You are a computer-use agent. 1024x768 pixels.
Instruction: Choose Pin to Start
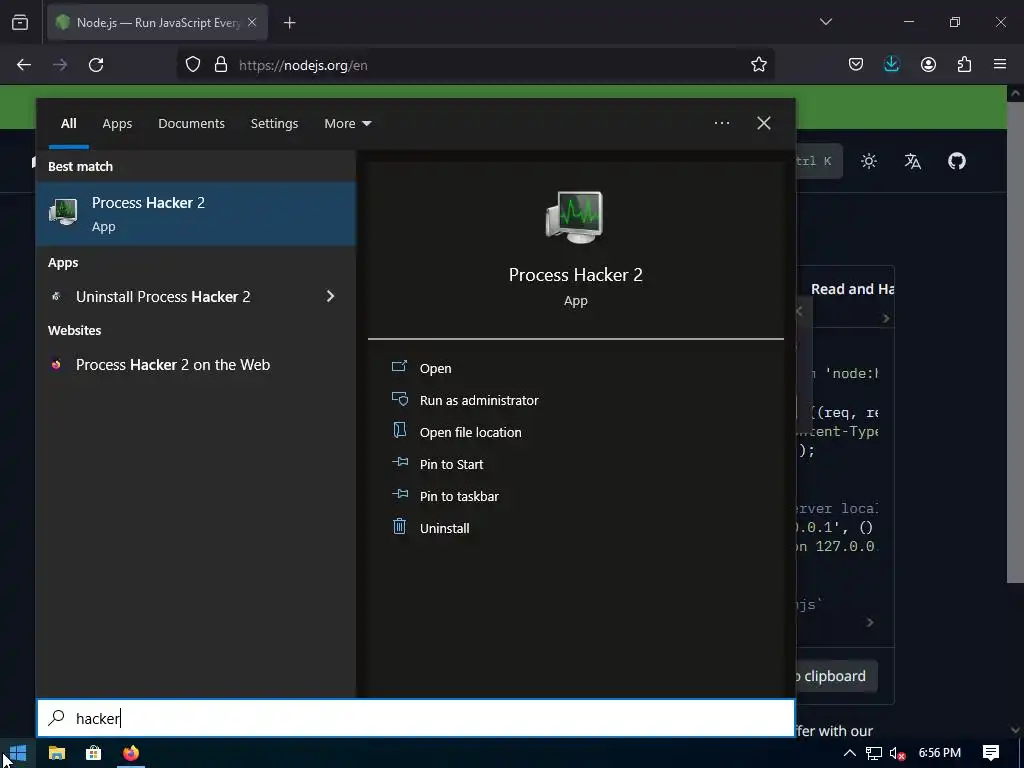point(451,464)
